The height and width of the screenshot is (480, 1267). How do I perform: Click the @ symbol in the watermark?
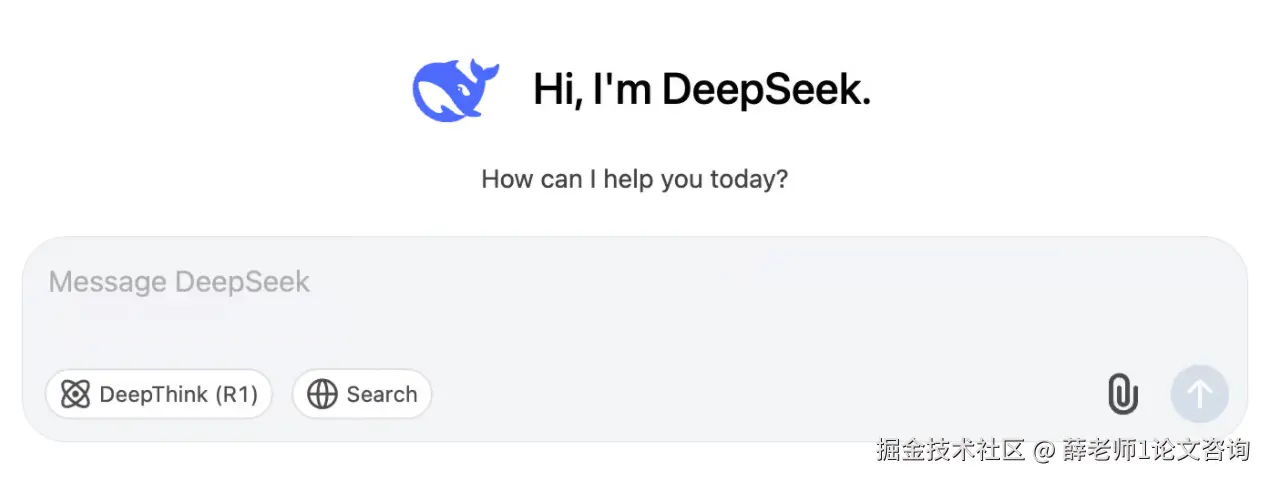click(1045, 451)
